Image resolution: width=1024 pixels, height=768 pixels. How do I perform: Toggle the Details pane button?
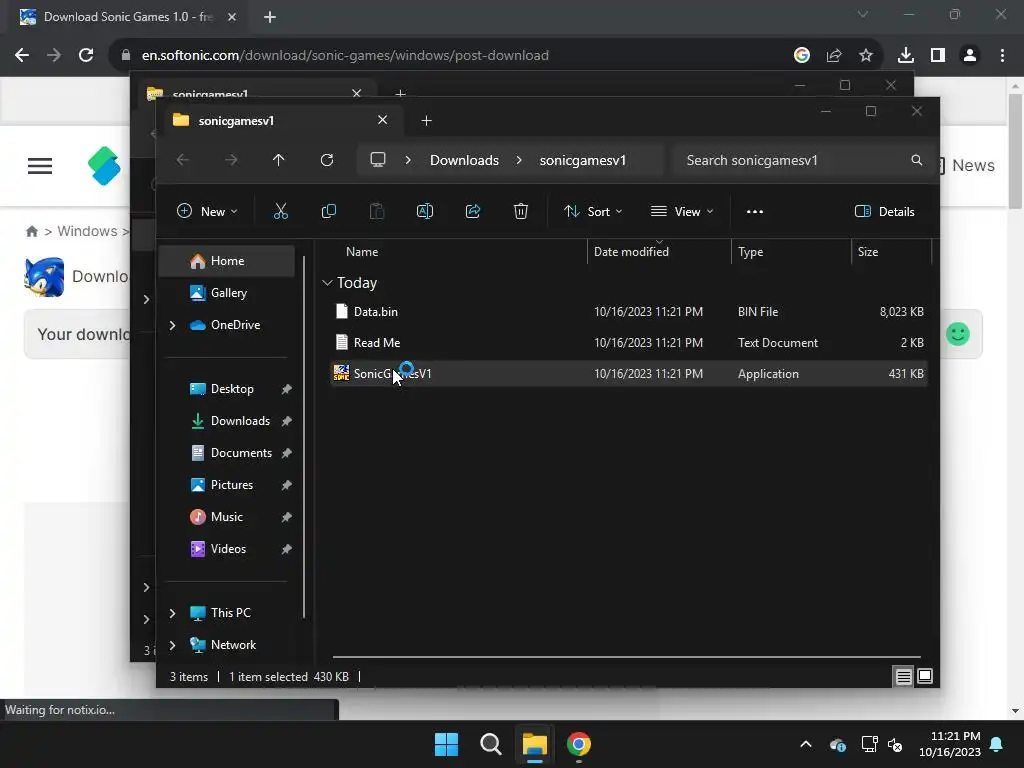pyautogui.click(x=884, y=212)
